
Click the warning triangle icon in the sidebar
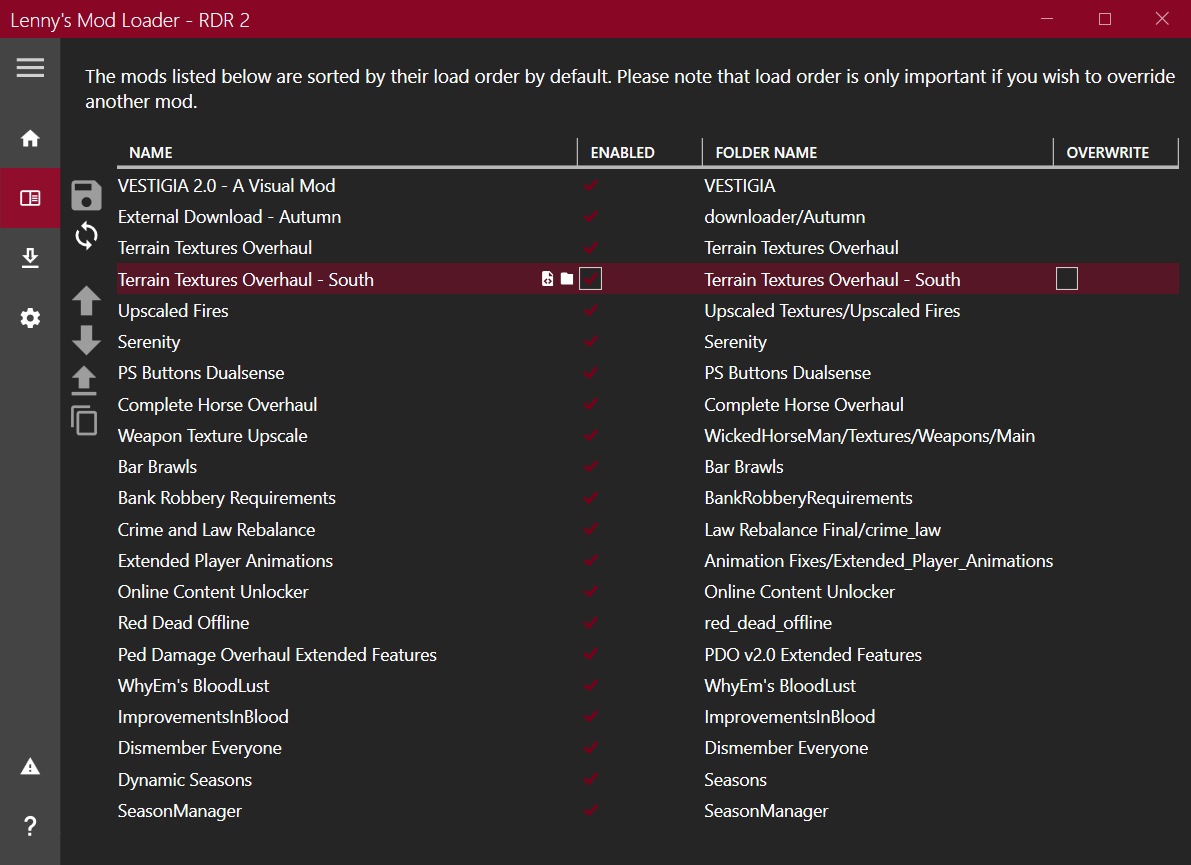click(x=30, y=767)
